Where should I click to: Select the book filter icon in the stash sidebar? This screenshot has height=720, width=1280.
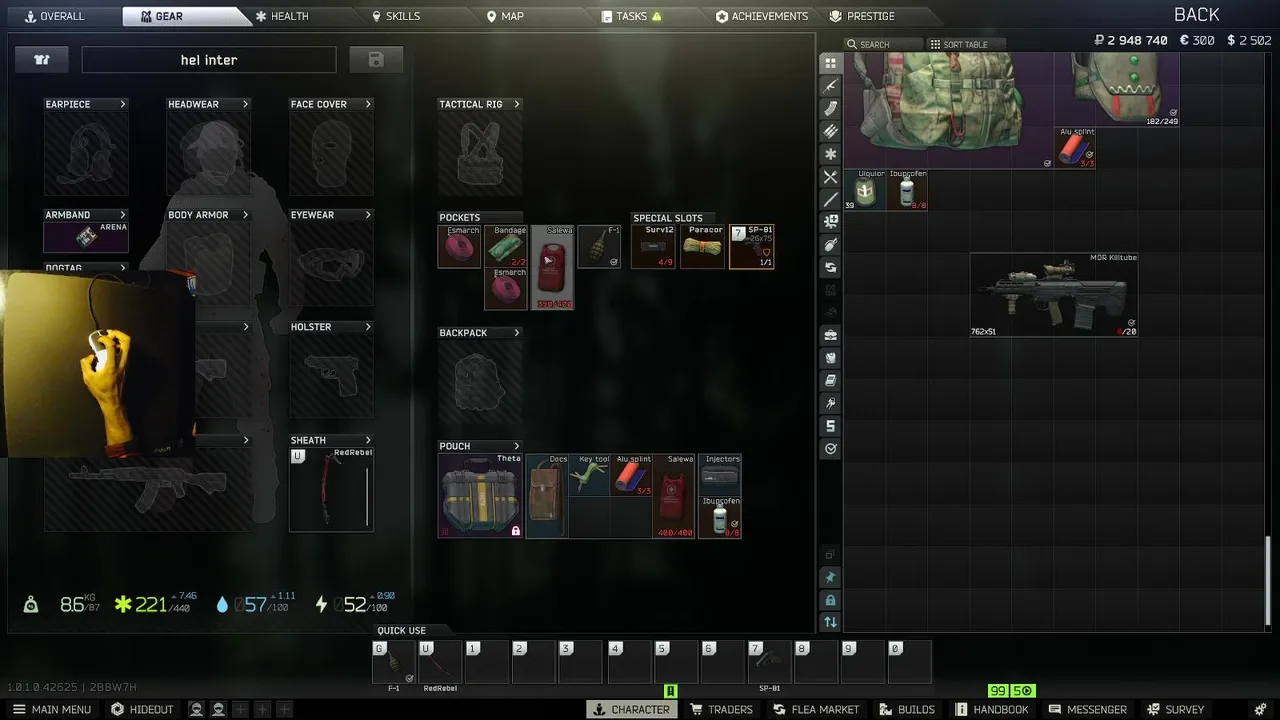[830, 381]
